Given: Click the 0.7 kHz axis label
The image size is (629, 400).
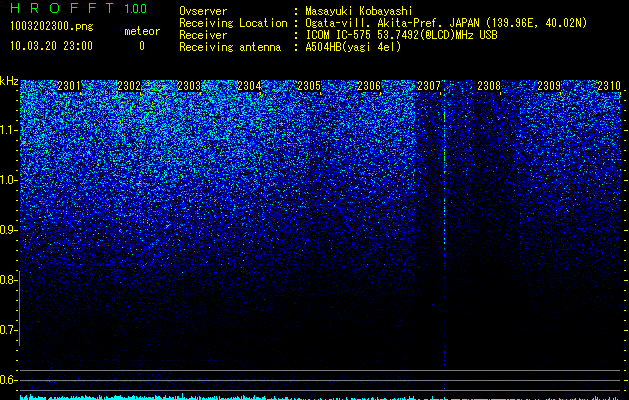Looking at the screenshot, I should 8,330.
